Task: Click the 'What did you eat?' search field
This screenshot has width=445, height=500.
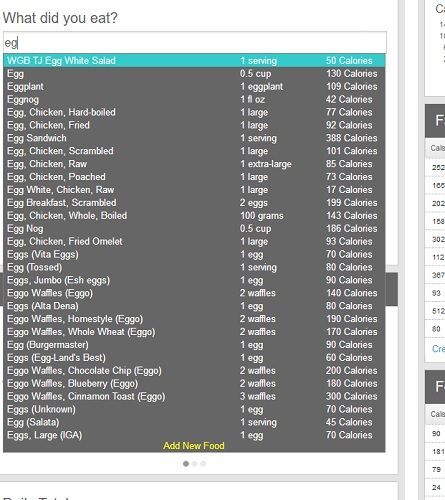Action: tap(195, 42)
